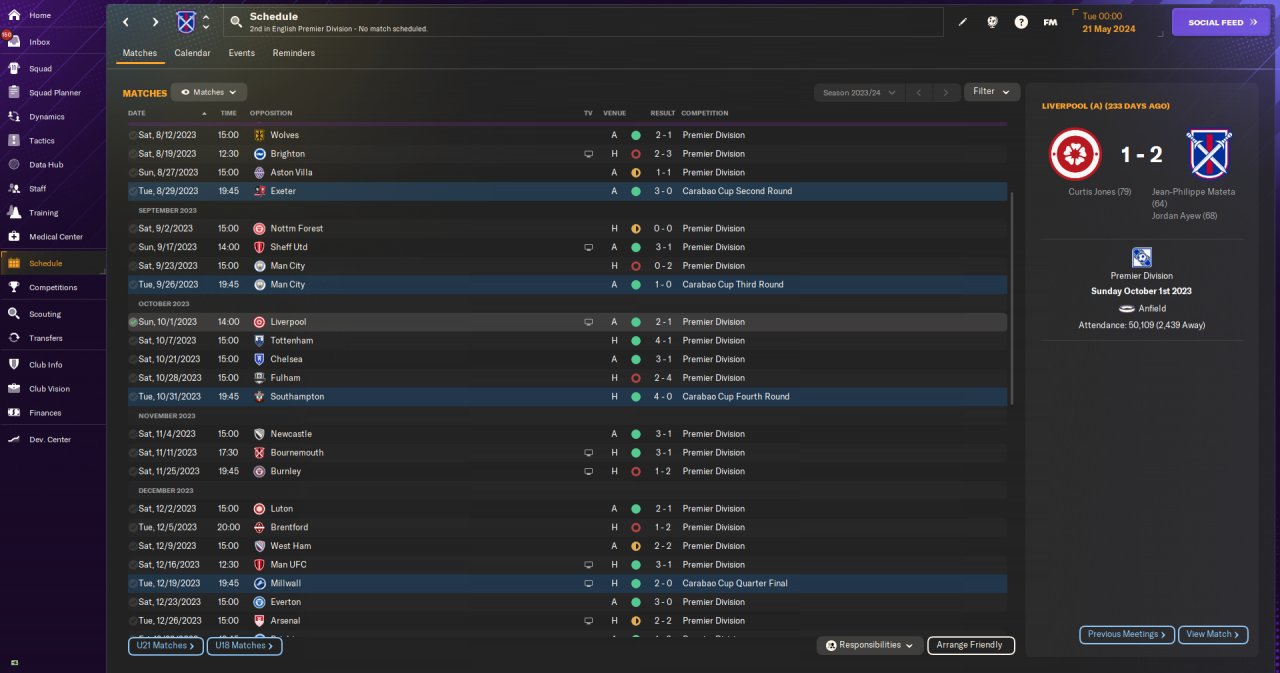Open the Squad shirt icon
Image resolution: width=1280 pixels, height=673 pixels.
(x=14, y=69)
